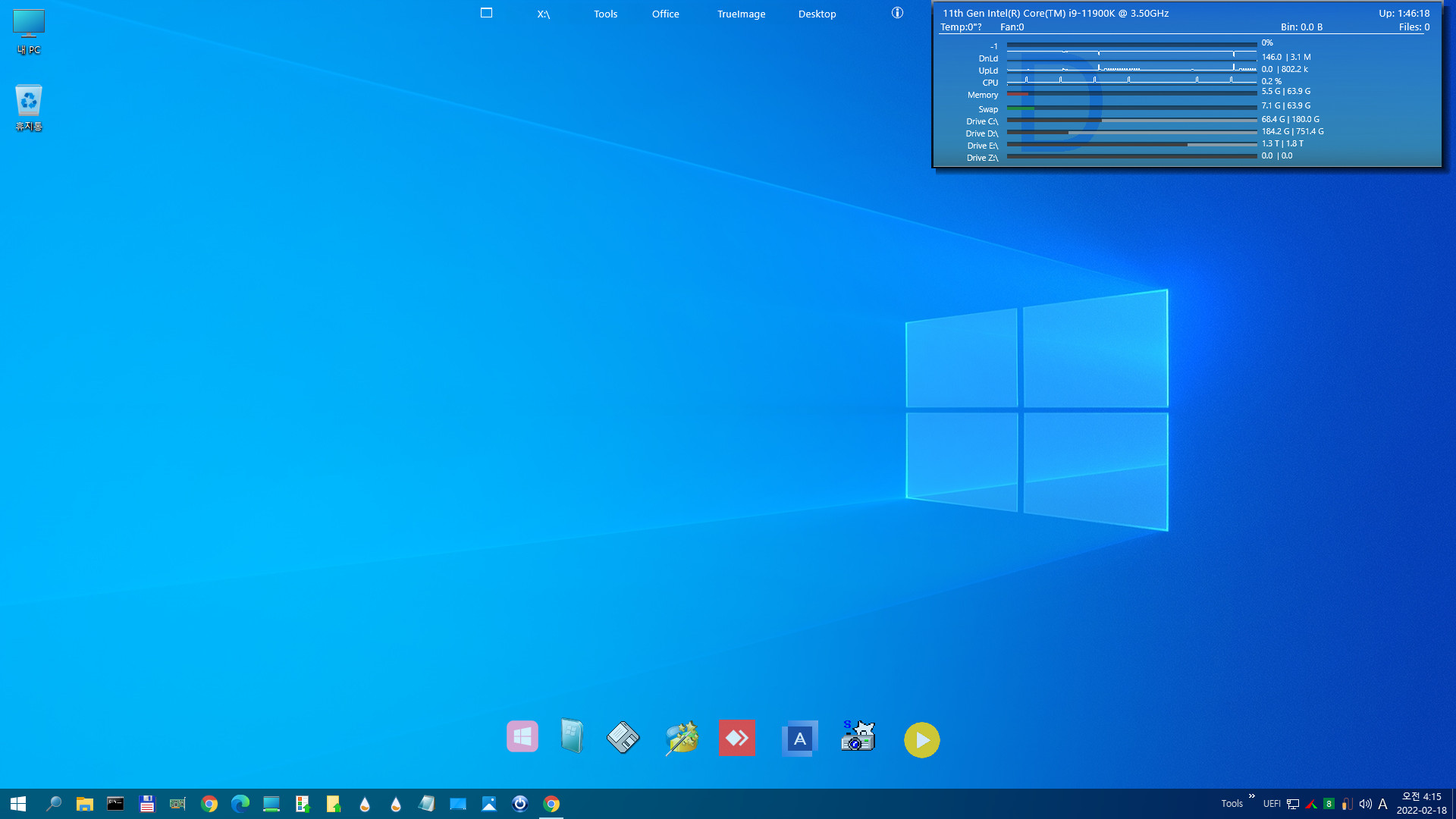Open File Explorer from the taskbar
Viewport: 1456px width, 819px height.
click(x=84, y=804)
